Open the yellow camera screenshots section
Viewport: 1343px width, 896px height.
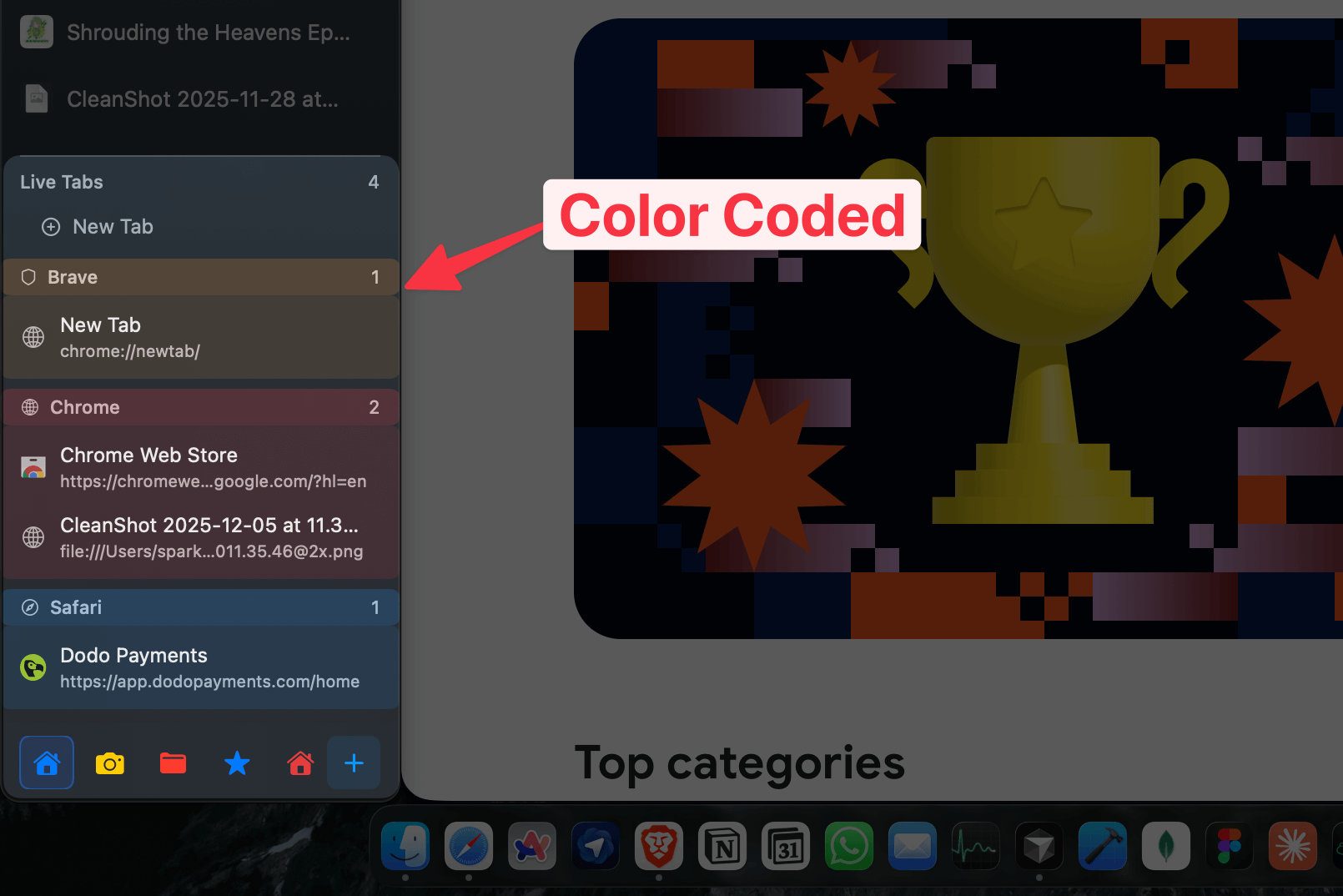(x=110, y=763)
